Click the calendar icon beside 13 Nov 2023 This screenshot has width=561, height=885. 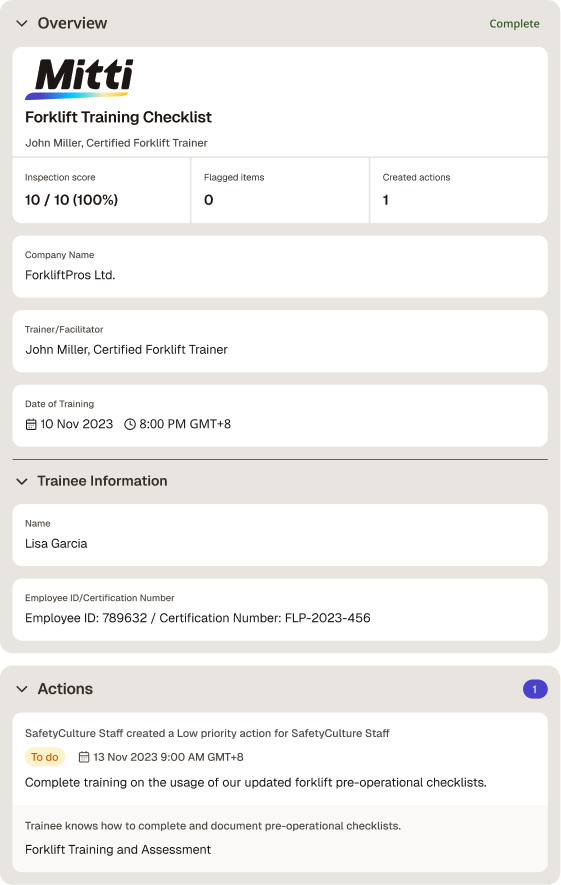(x=84, y=757)
